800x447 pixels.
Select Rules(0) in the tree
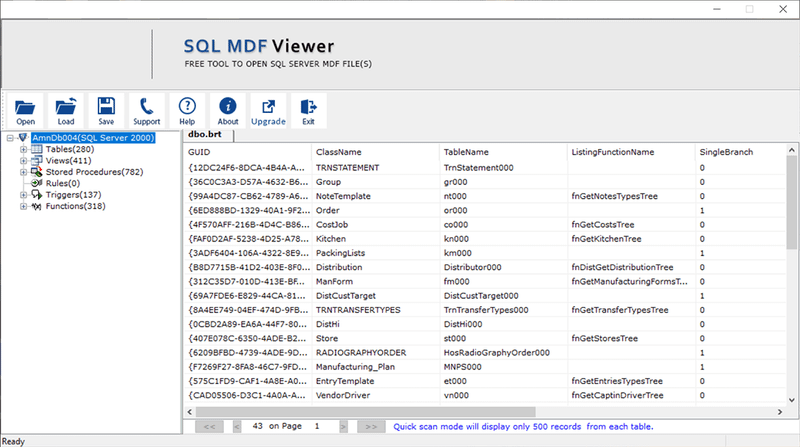pyautogui.click(x=63, y=183)
